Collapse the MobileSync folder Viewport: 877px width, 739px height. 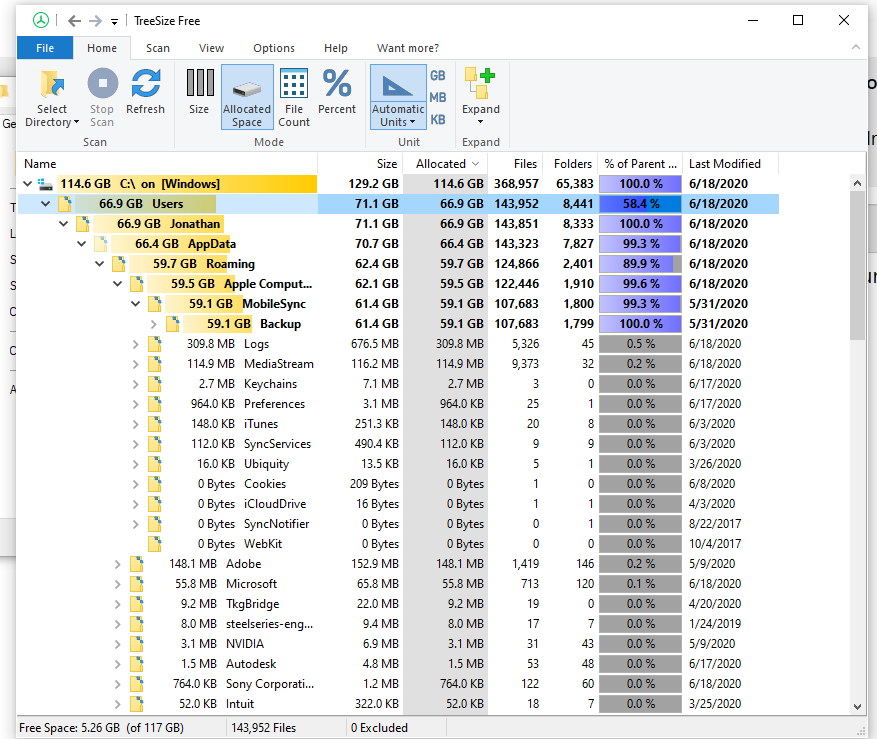click(x=135, y=304)
